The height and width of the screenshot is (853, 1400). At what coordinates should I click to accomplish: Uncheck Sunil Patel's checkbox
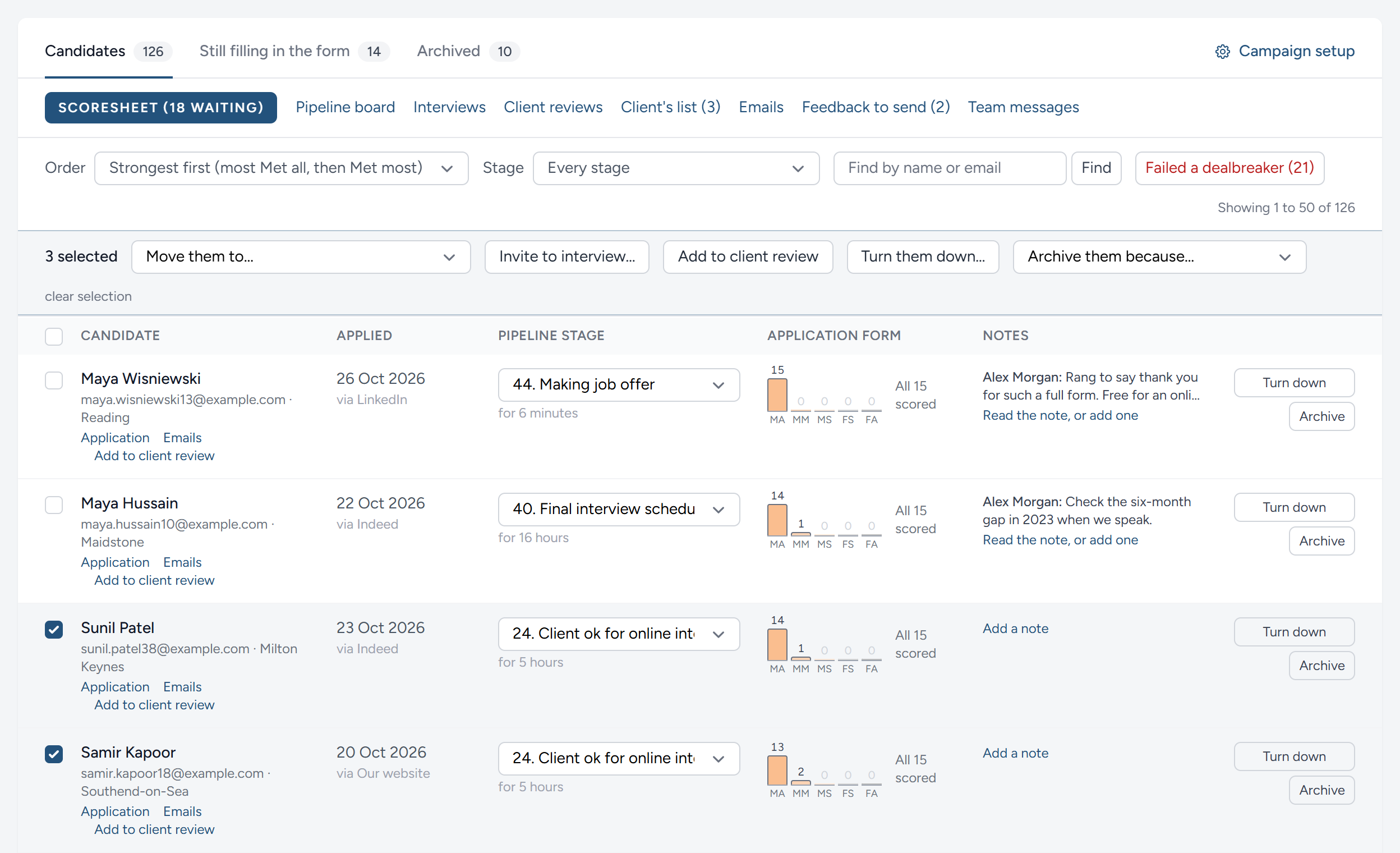point(54,629)
